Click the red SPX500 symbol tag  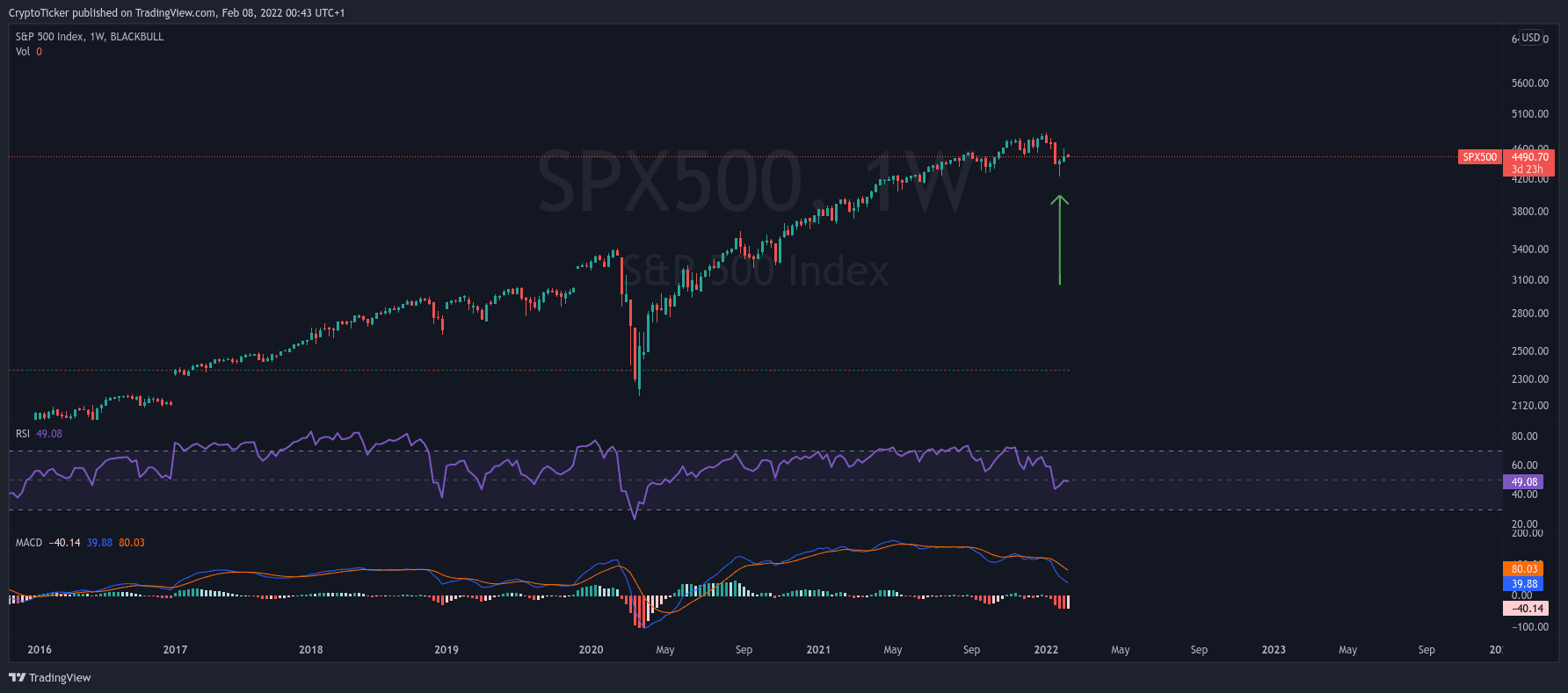point(1479,157)
